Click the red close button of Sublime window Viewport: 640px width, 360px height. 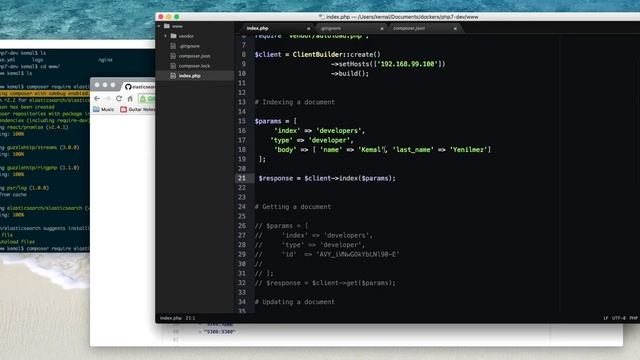click(x=161, y=17)
